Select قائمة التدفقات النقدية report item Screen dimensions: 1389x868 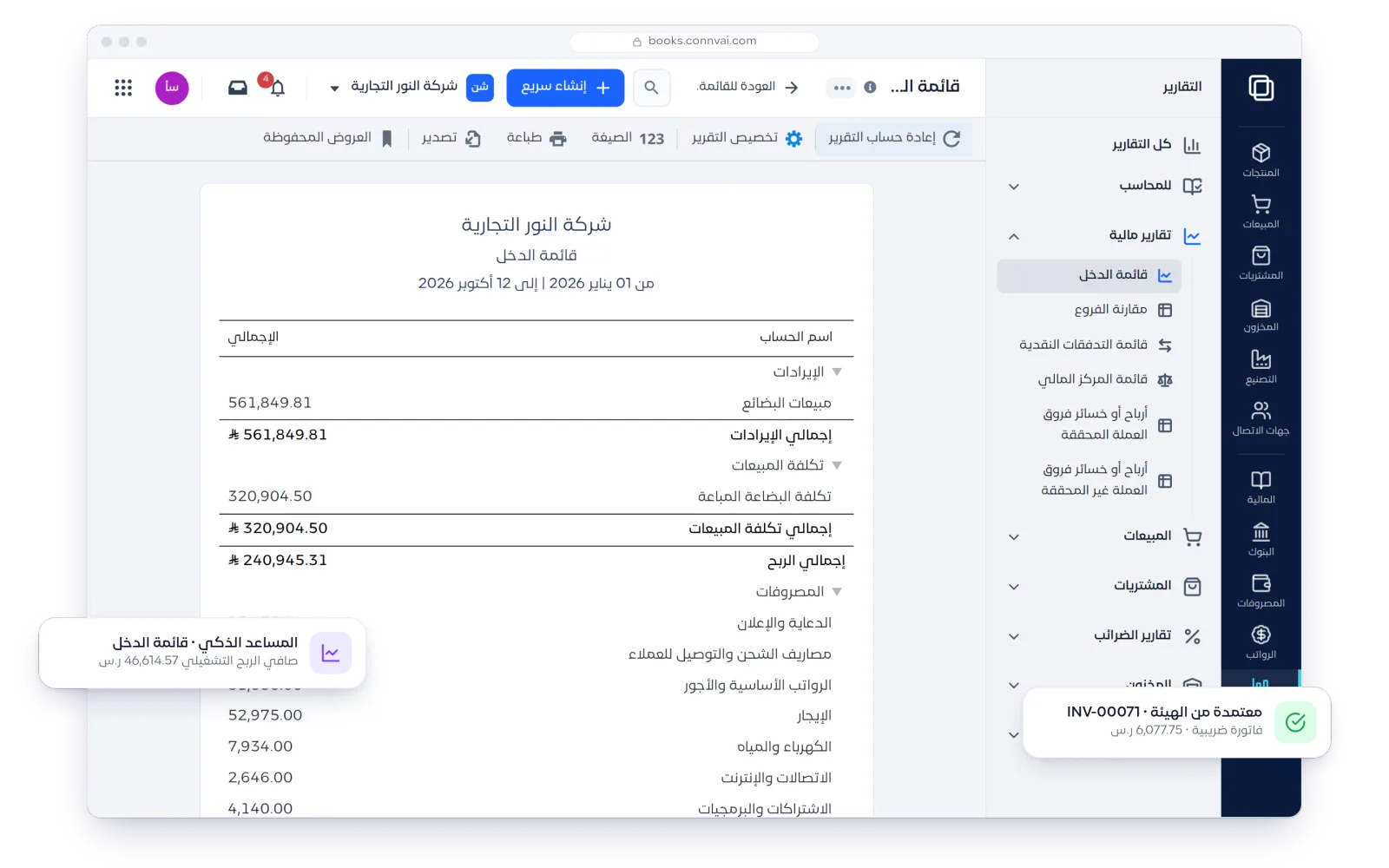point(1089,345)
